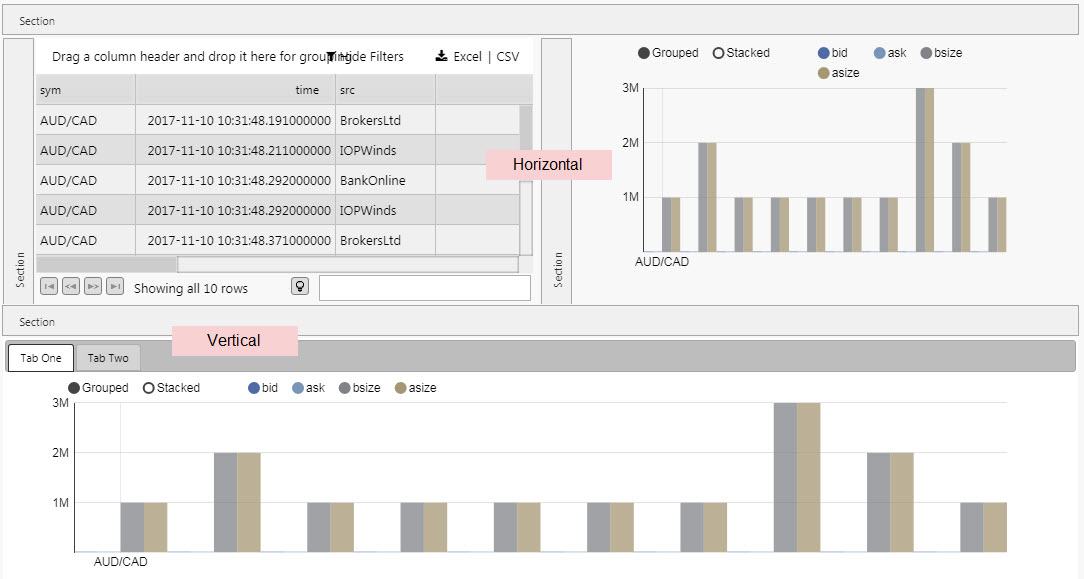
Task: Click the filter funnel icon
Action: pos(331,57)
